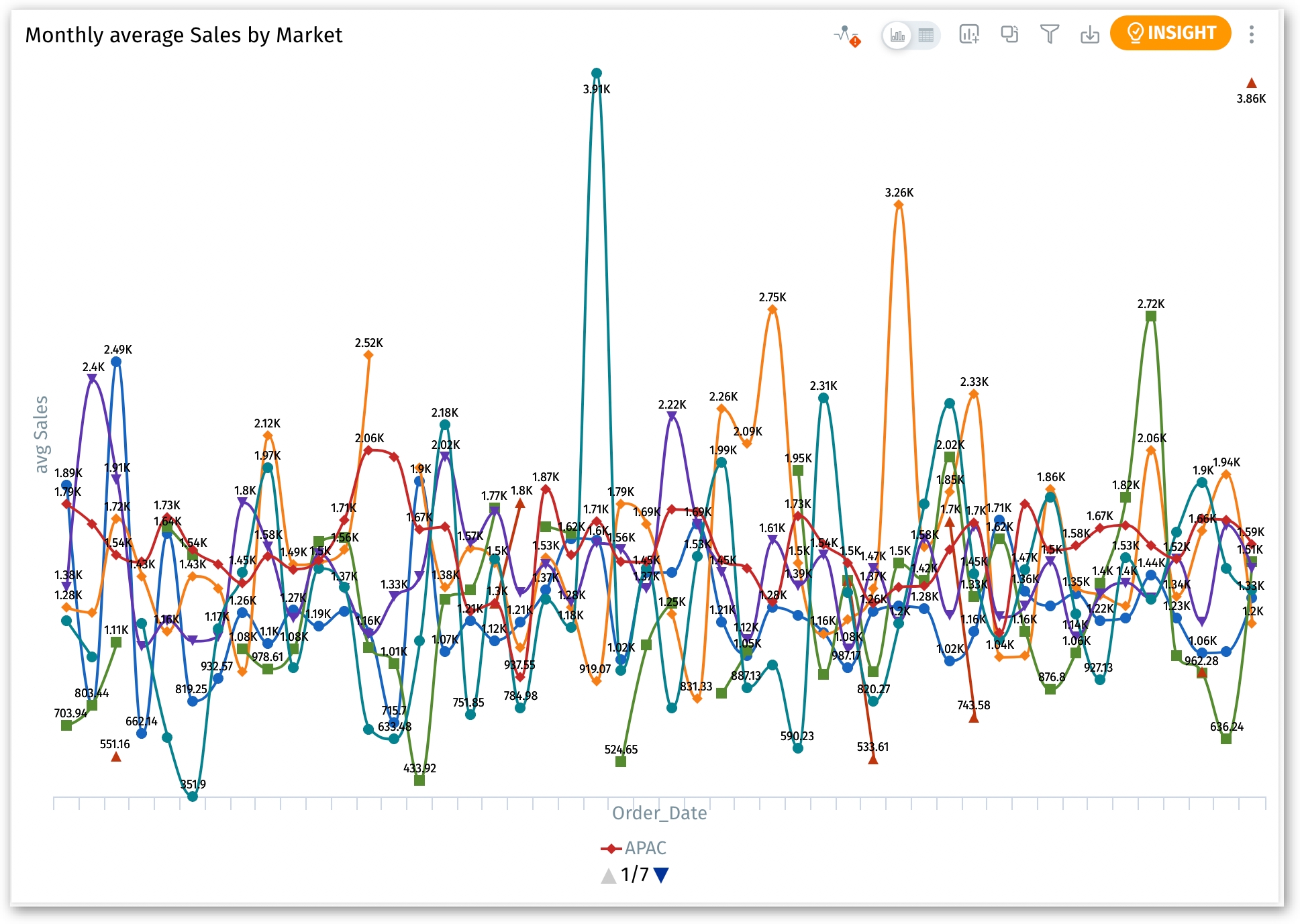Click the download export icon
1300x924 pixels.
pos(1090,34)
